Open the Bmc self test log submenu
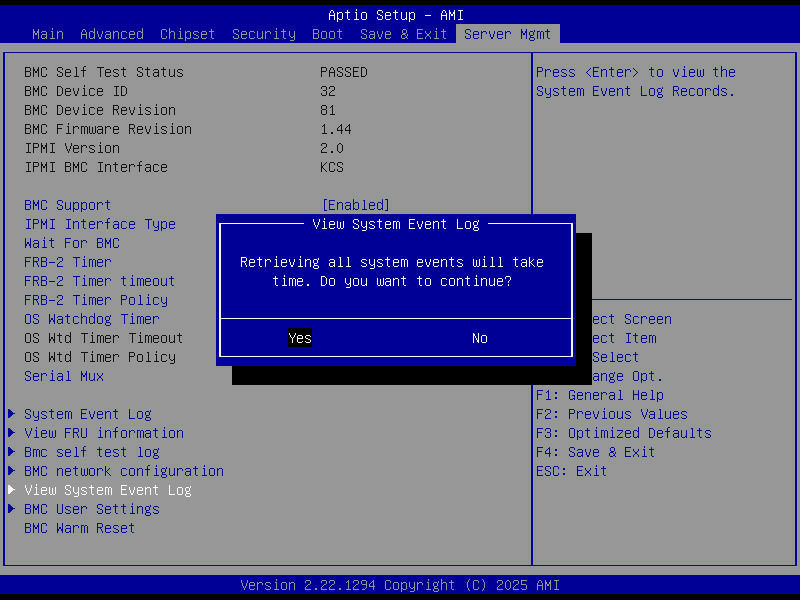Image resolution: width=800 pixels, height=600 pixels. [x=91, y=451]
